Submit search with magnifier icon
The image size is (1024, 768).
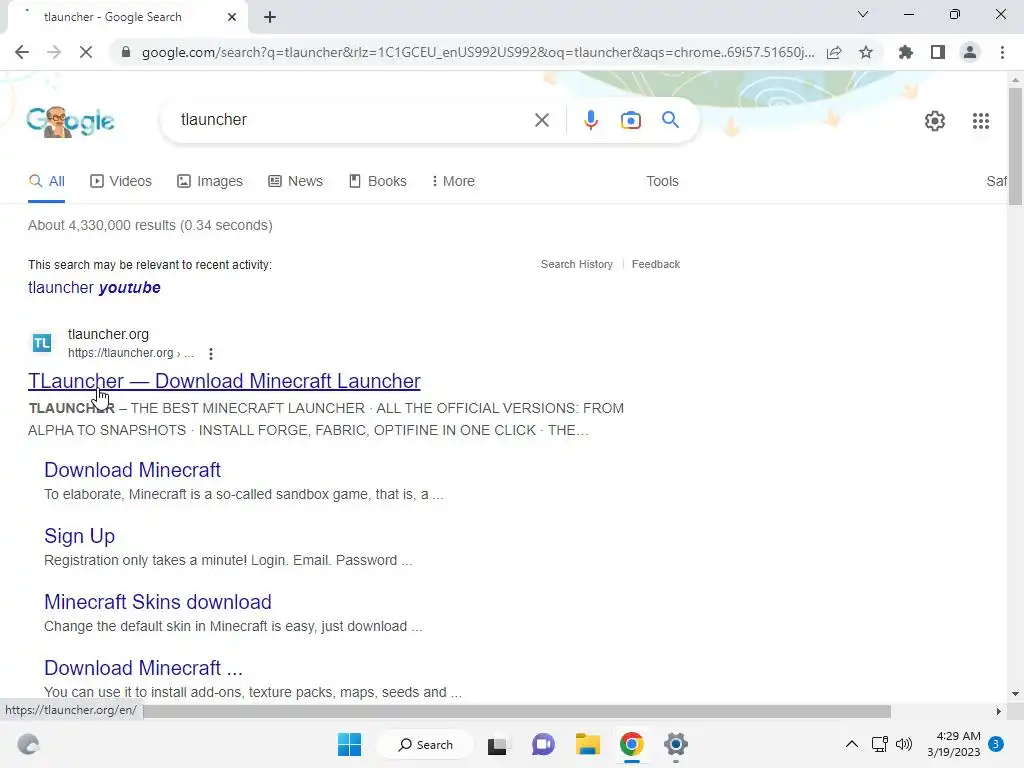[x=670, y=120]
